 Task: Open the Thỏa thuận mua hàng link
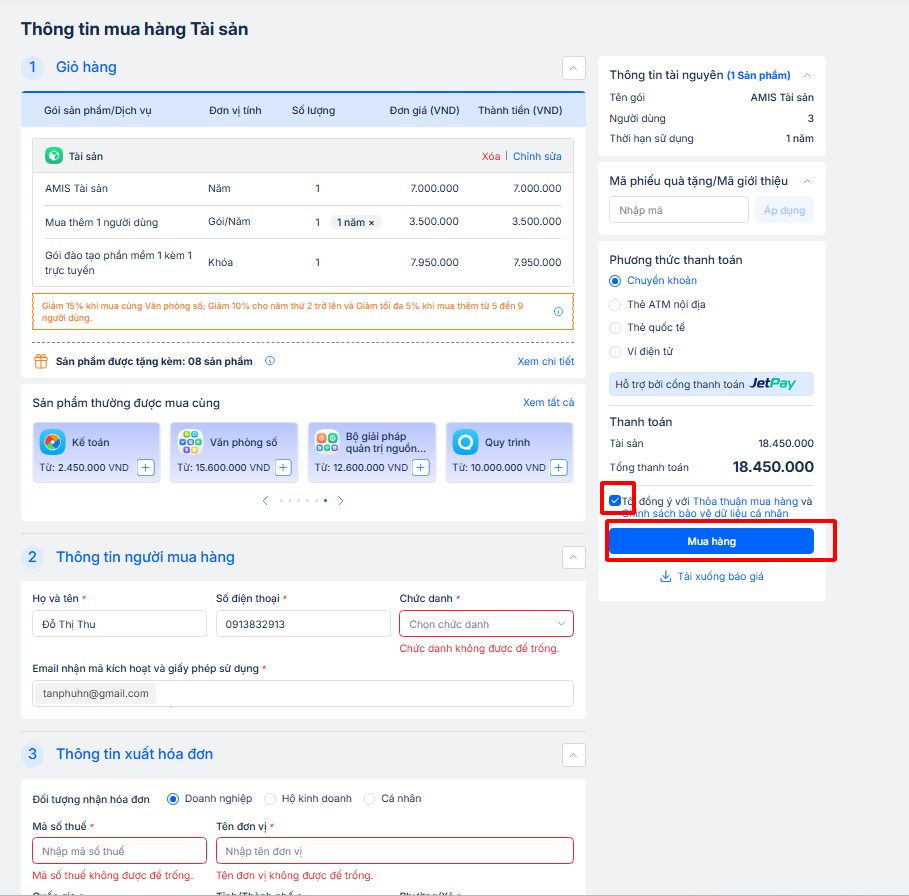click(x=745, y=501)
